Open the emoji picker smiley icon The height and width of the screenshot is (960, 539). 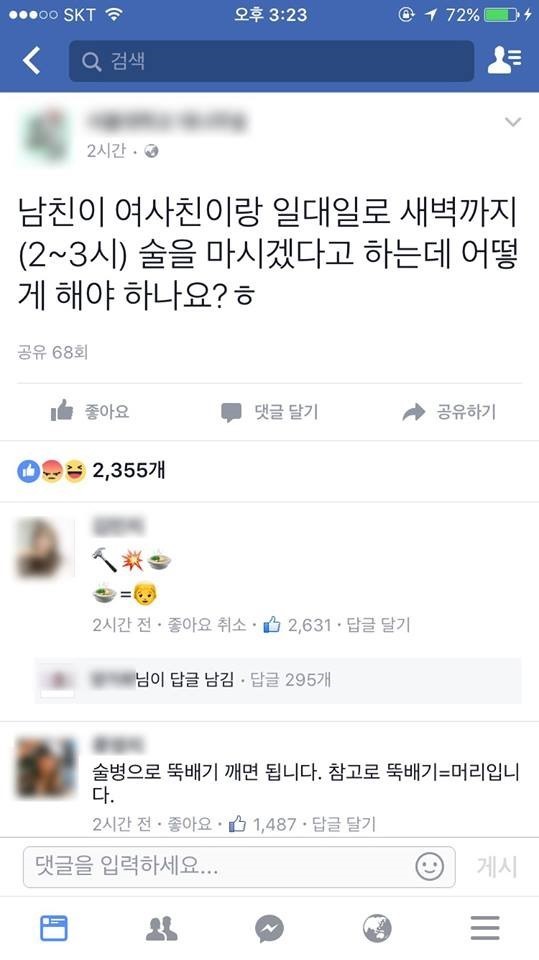[429, 867]
